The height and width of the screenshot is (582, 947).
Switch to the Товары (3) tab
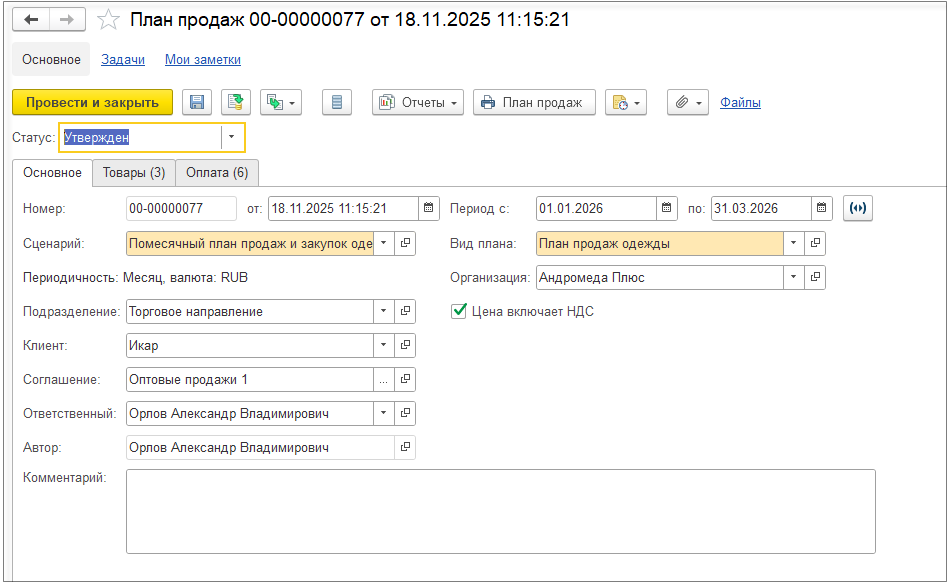click(x=133, y=173)
